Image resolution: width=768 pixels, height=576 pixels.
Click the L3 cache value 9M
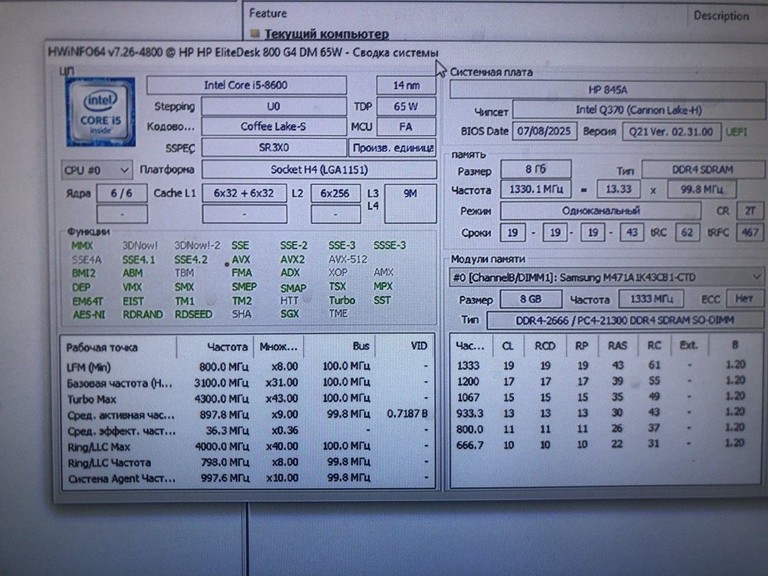[x=410, y=203]
